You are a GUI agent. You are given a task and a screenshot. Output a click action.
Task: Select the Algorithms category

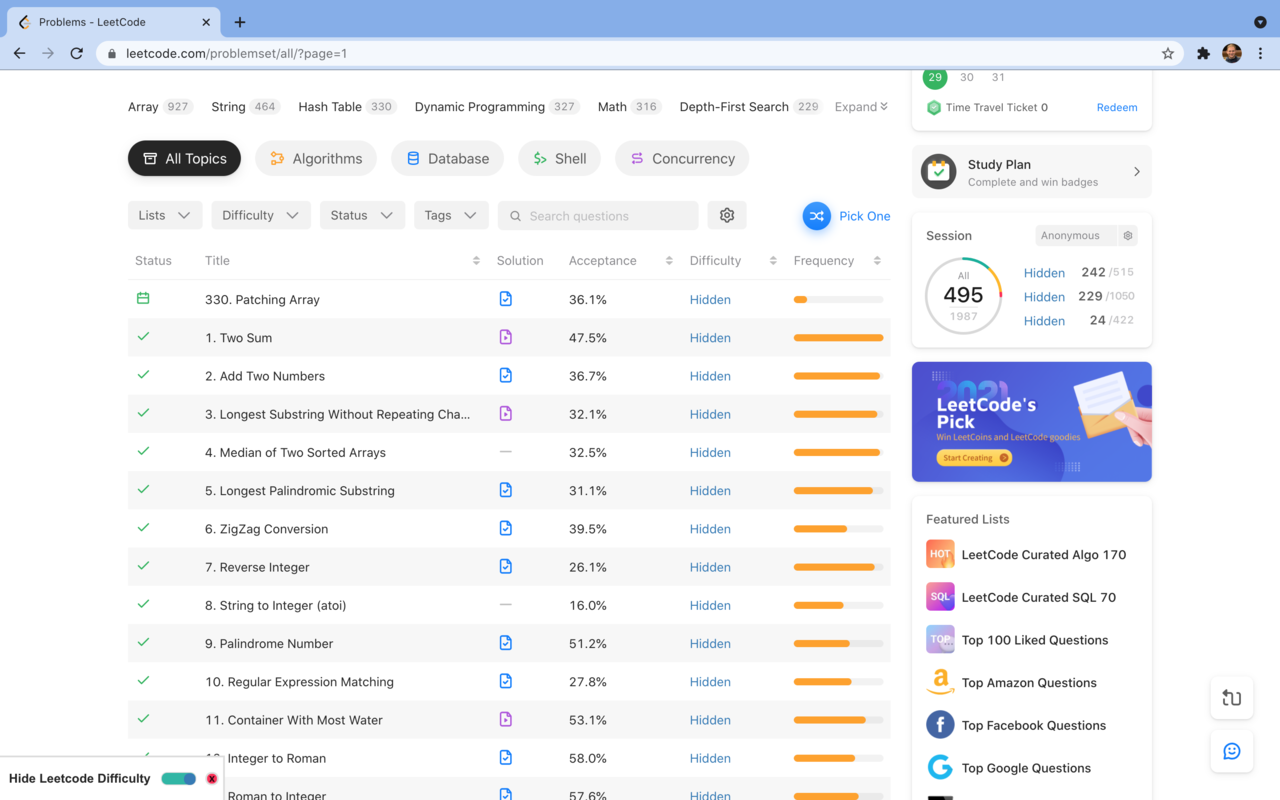tap(316, 158)
